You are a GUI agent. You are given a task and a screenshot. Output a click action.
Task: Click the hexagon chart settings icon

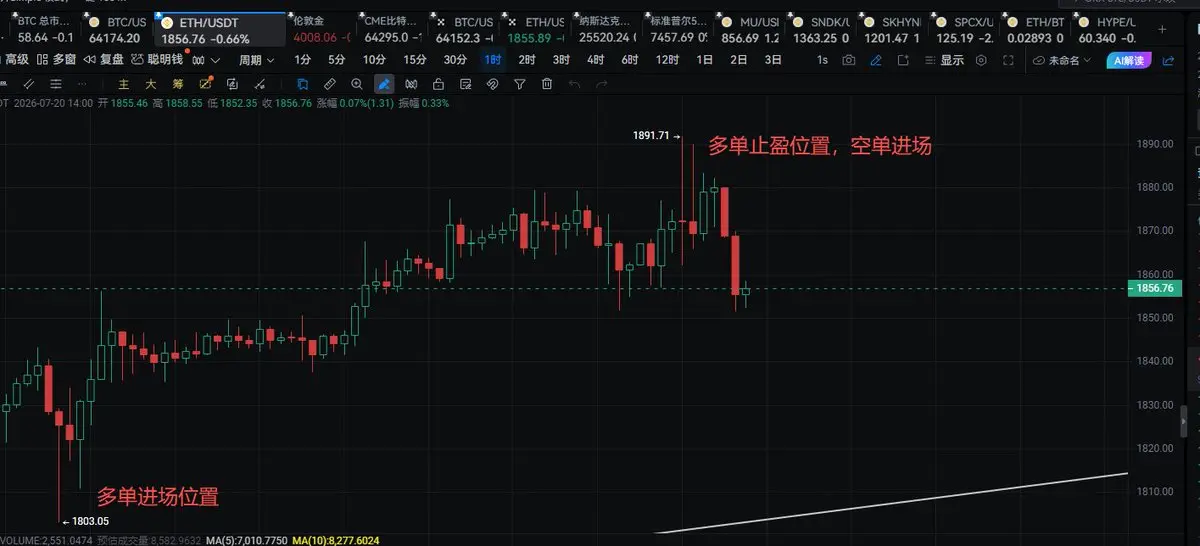point(981,60)
